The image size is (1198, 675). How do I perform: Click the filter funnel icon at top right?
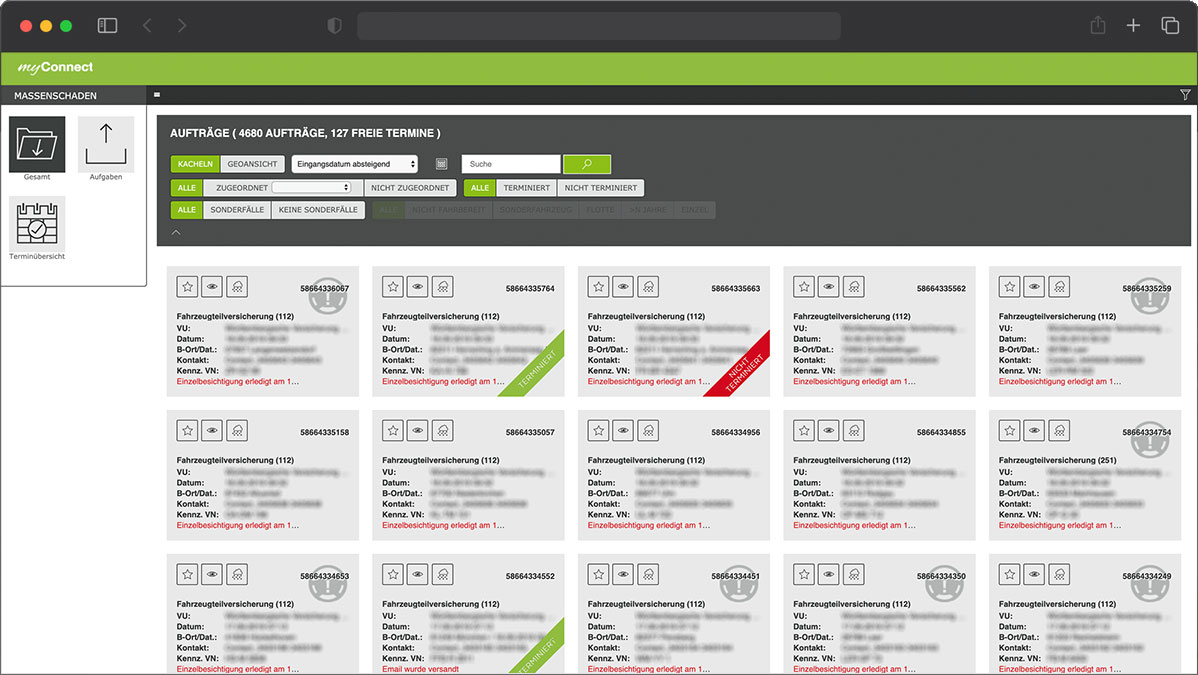(x=1185, y=95)
